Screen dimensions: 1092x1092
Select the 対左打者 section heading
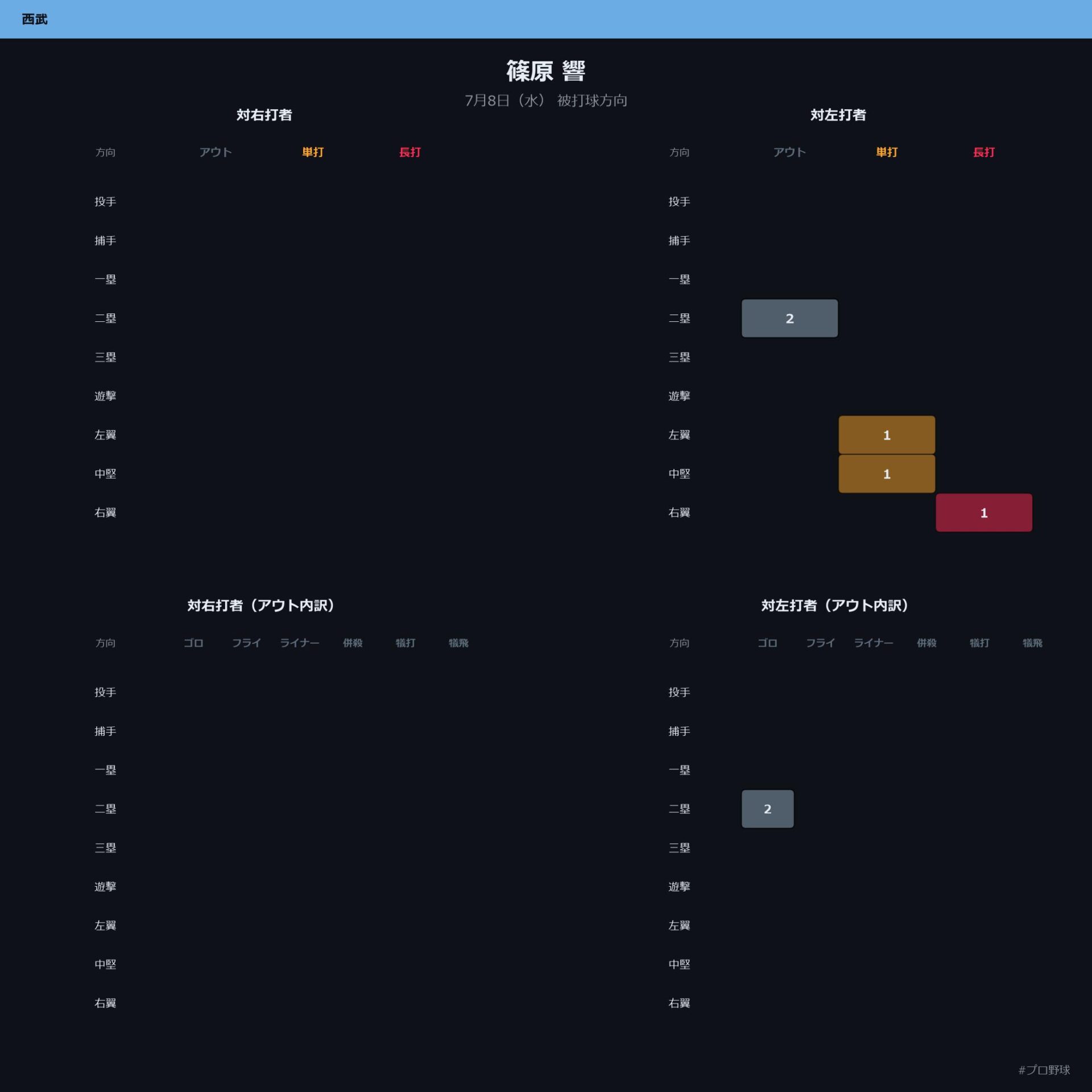838,115
